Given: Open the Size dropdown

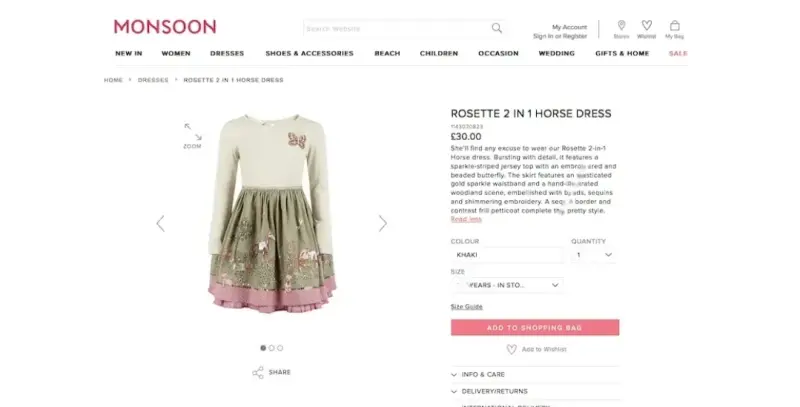Looking at the screenshot, I should [x=507, y=285].
